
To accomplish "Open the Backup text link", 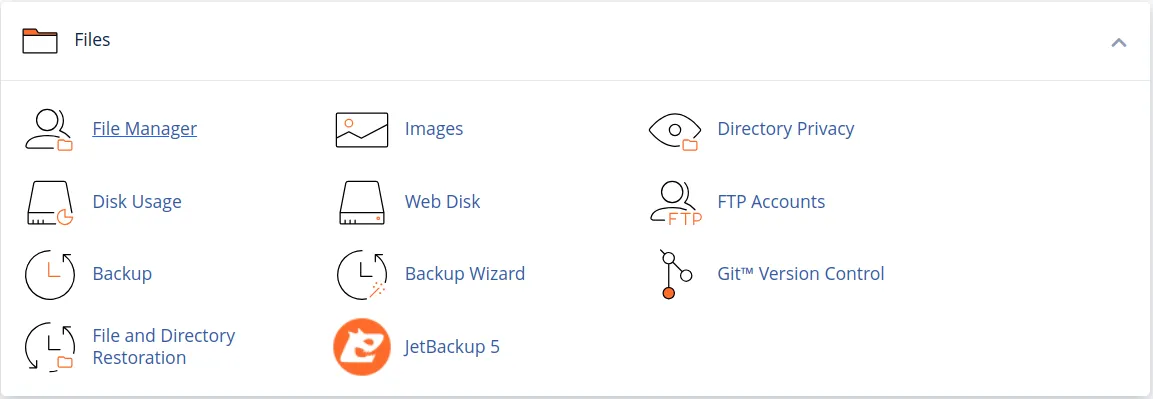I will click(x=122, y=273).
